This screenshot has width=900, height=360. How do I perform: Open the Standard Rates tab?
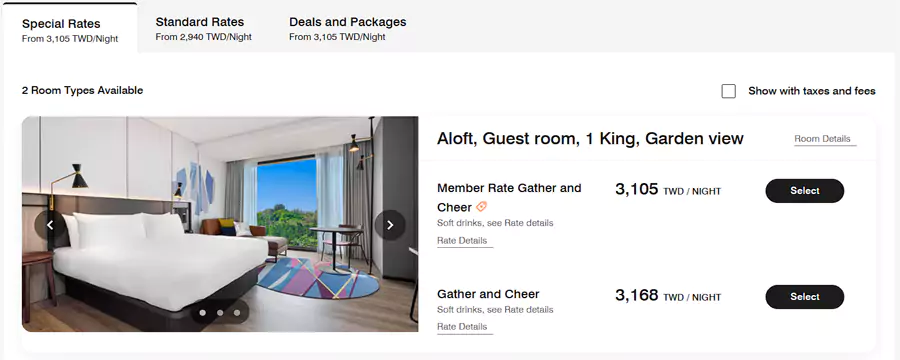pyautogui.click(x=203, y=29)
